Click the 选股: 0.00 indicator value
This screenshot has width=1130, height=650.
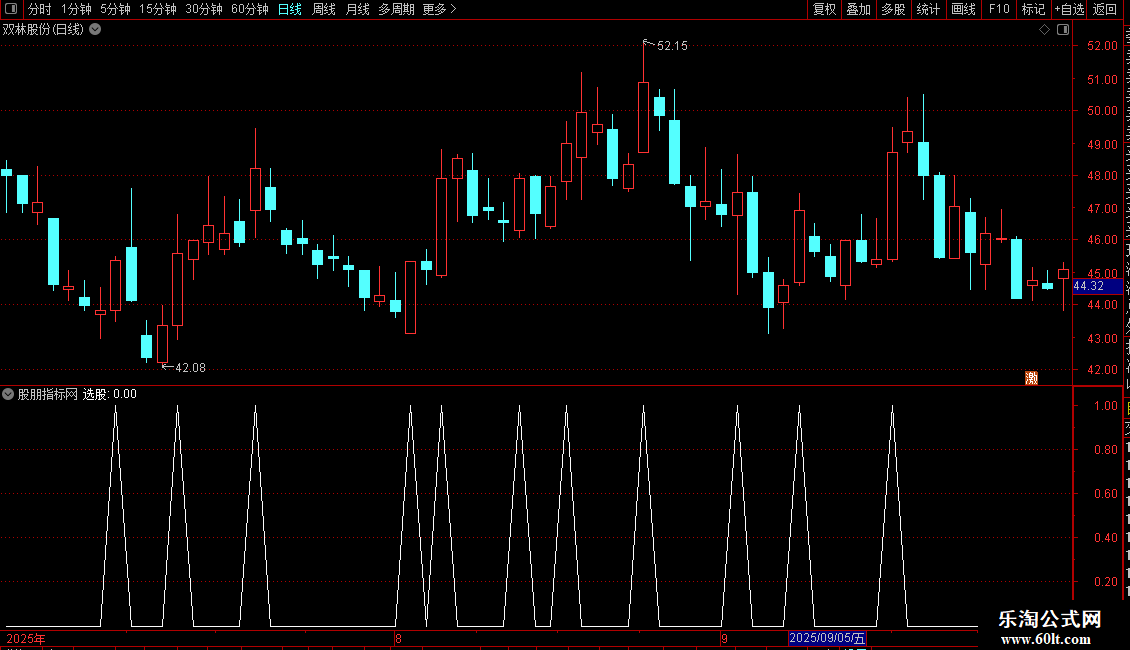110,394
